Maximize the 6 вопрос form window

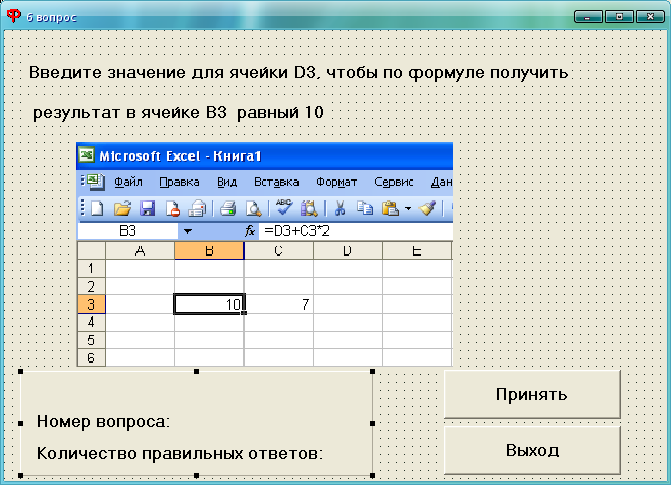619,17
